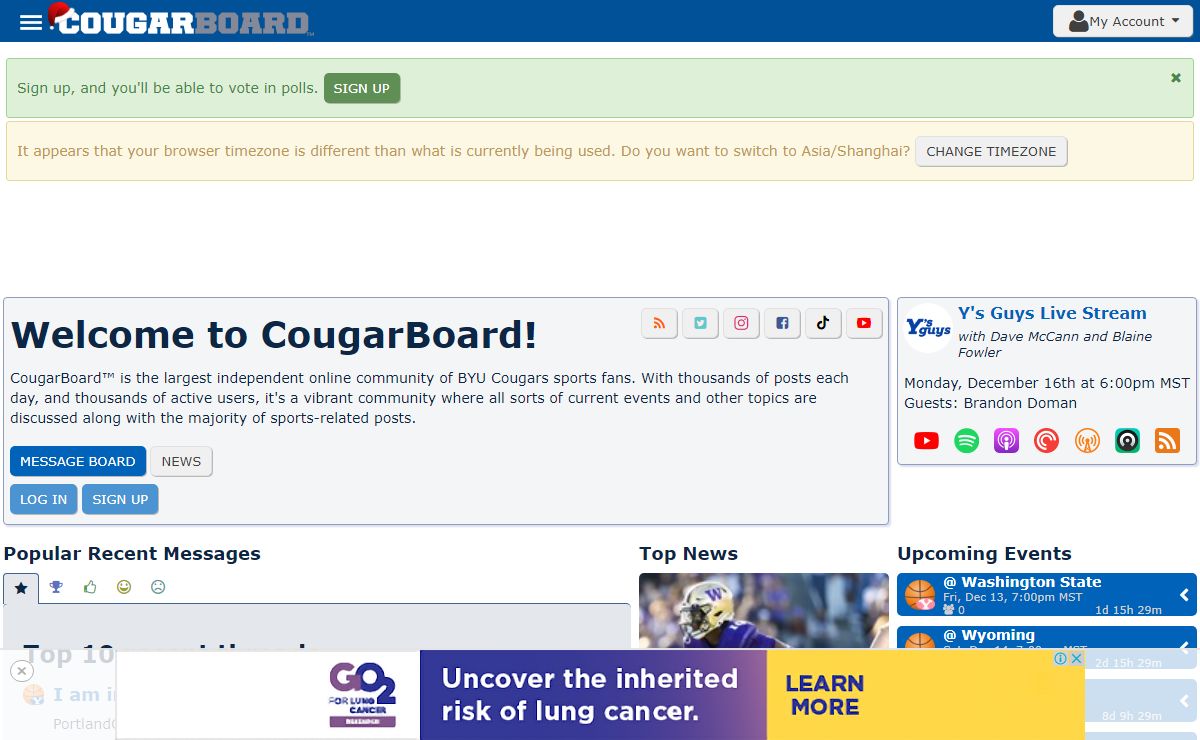Open the CougarBoard YouTube icon in welcome panel
1200x740 pixels.
pos(864,323)
